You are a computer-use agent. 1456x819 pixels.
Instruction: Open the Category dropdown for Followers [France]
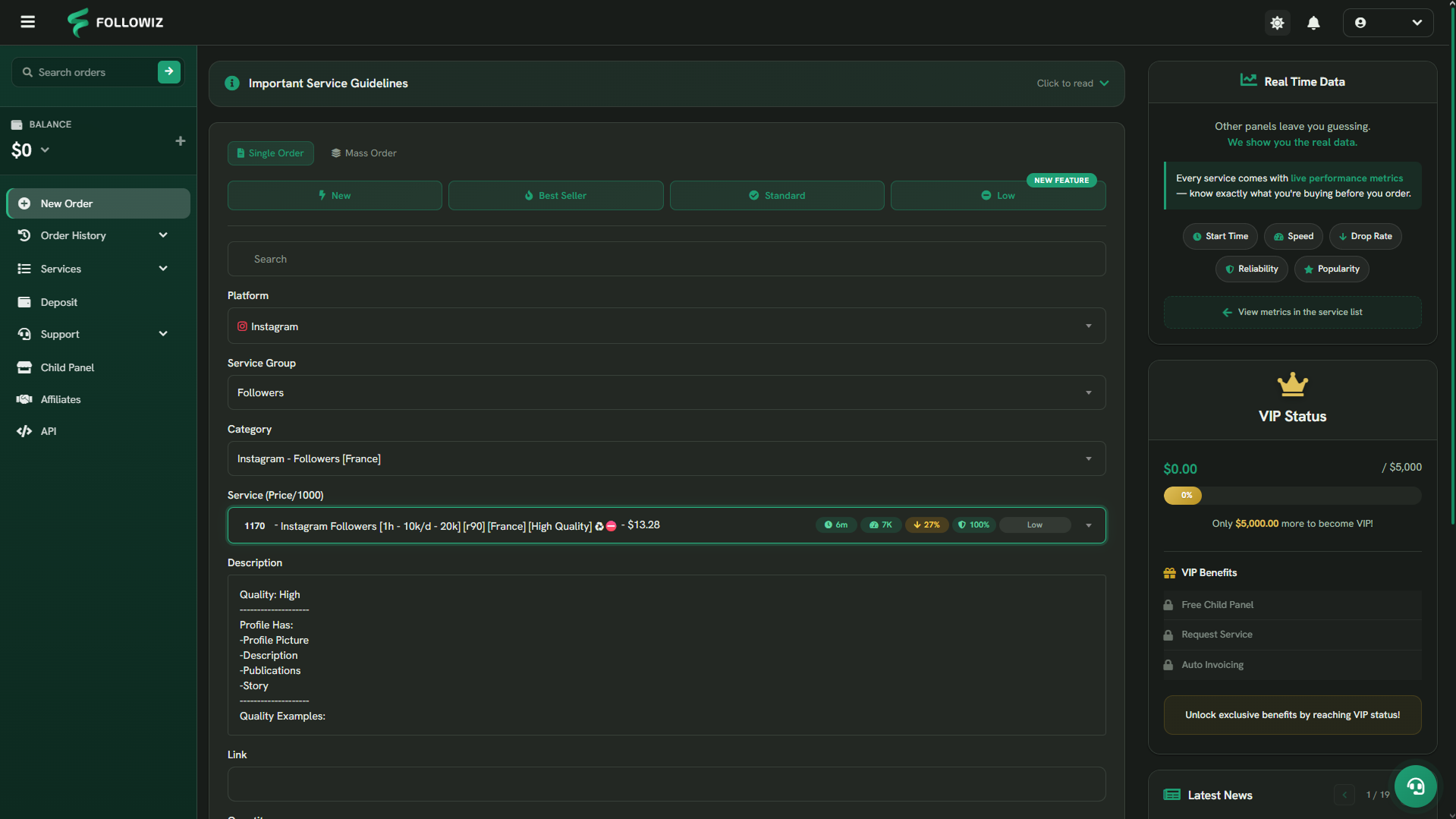pos(666,458)
